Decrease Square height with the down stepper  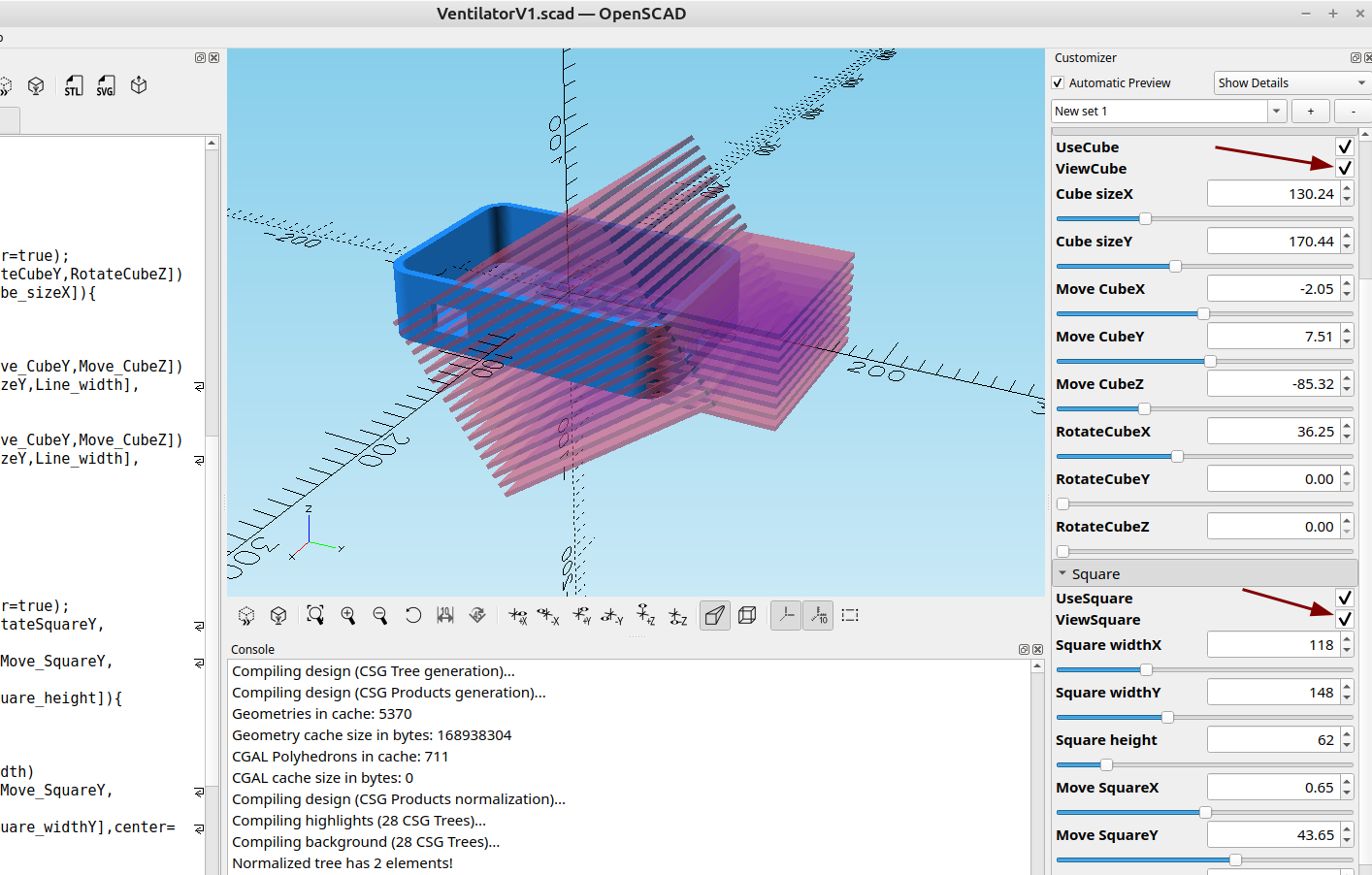pyautogui.click(x=1347, y=746)
